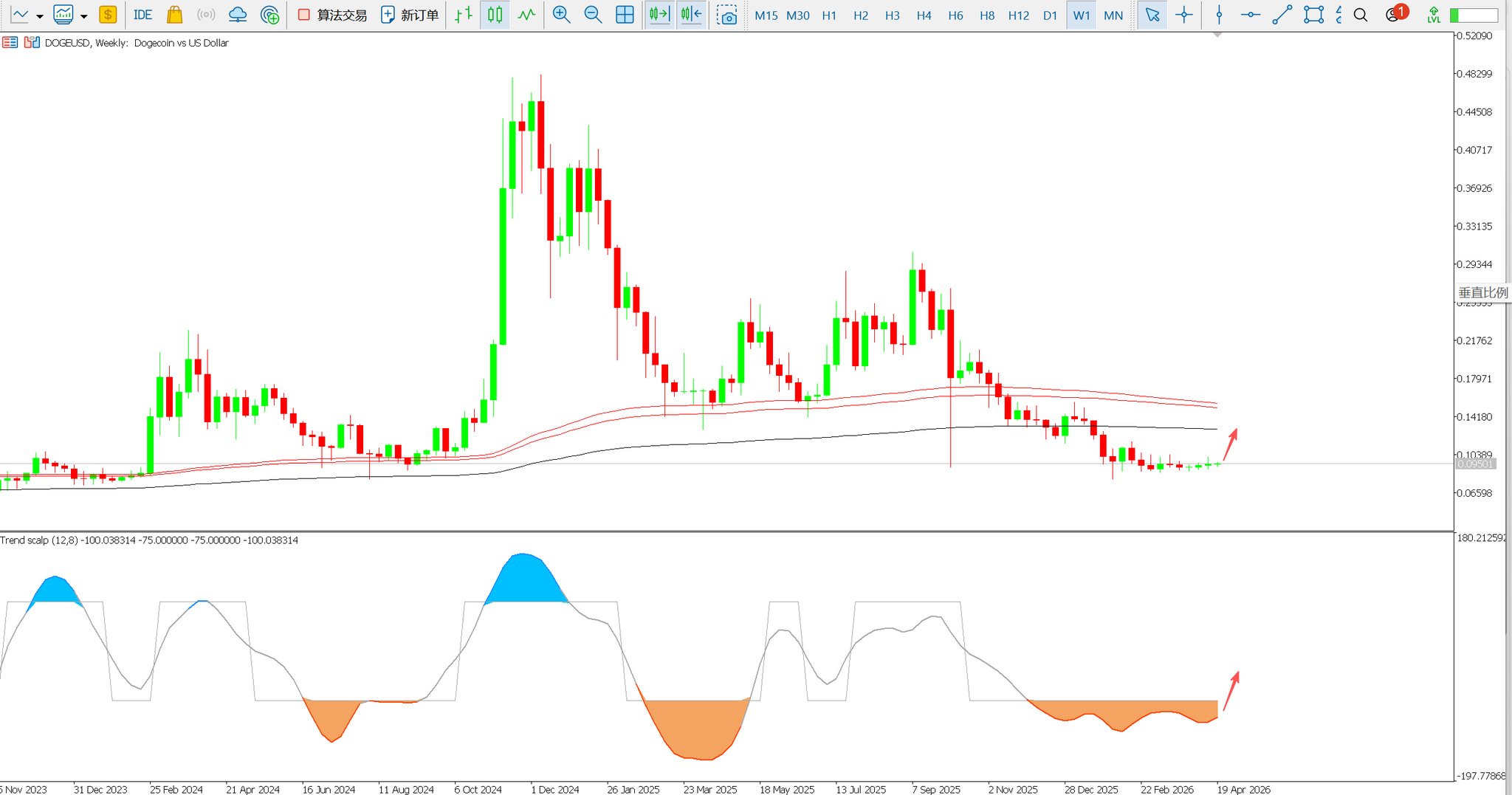Image resolution: width=1512 pixels, height=795 pixels.
Task: Click the price scale at 0.17971
Action: pyautogui.click(x=1474, y=379)
